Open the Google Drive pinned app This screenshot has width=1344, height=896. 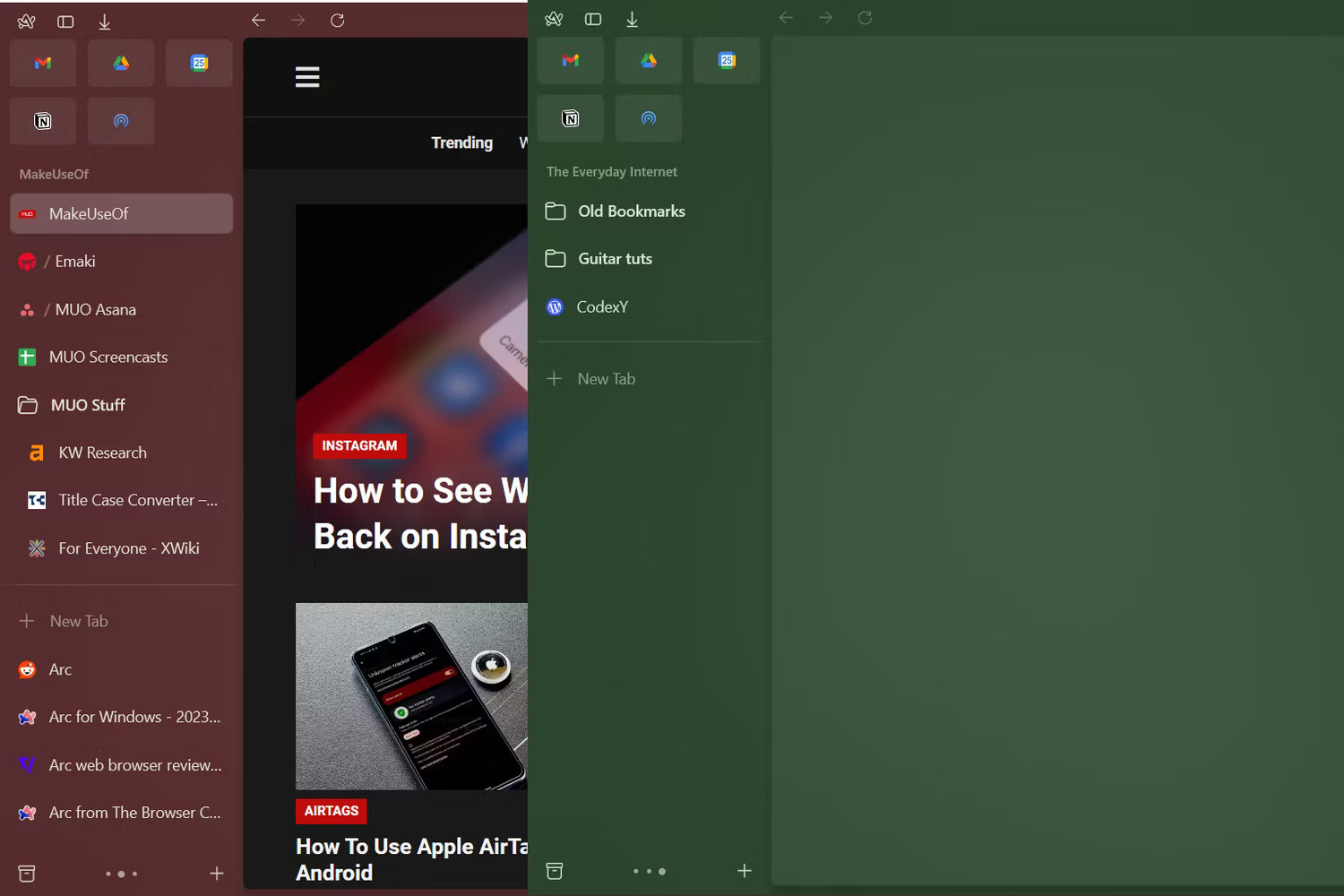coord(121,63)
